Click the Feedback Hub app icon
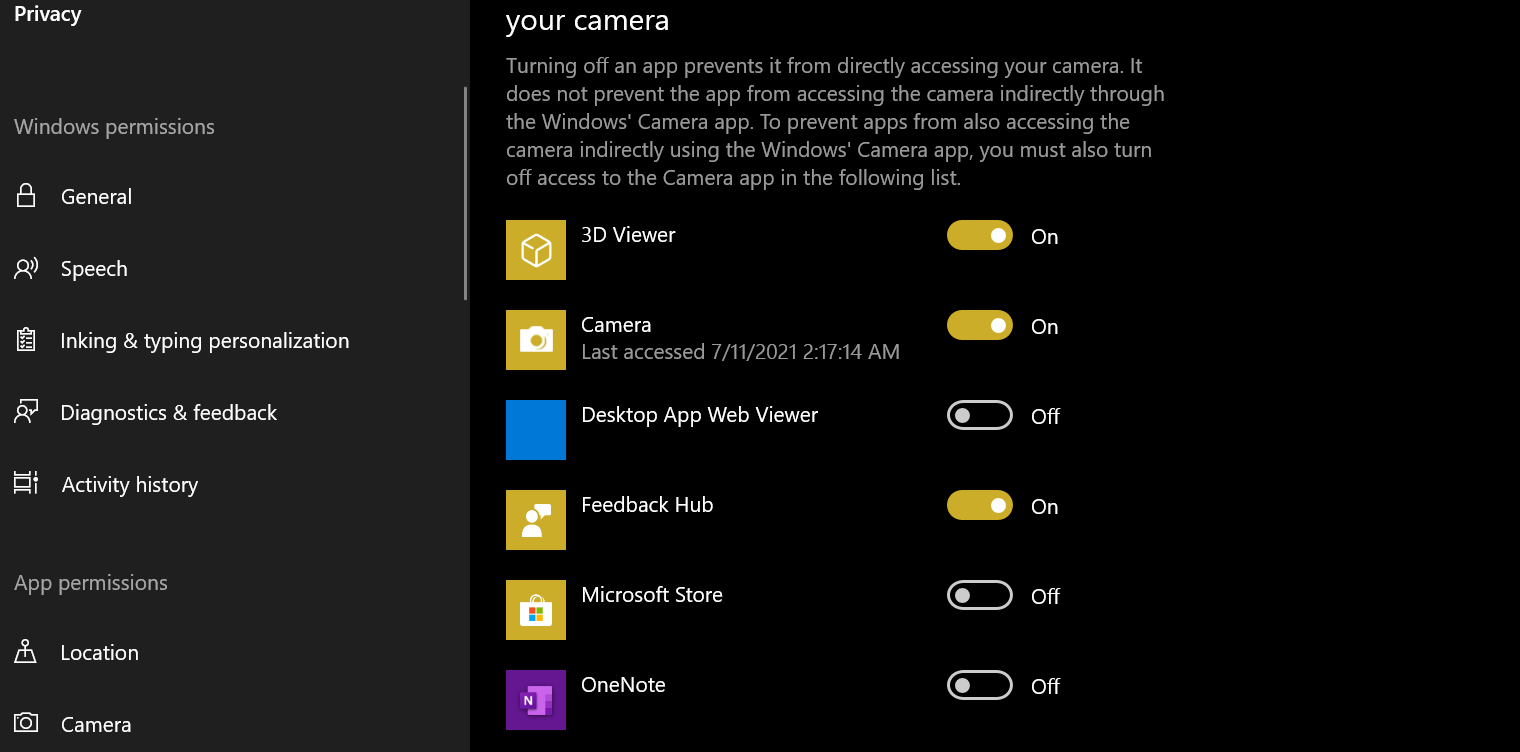This screenshot has width=1520, height=752. 536,520
